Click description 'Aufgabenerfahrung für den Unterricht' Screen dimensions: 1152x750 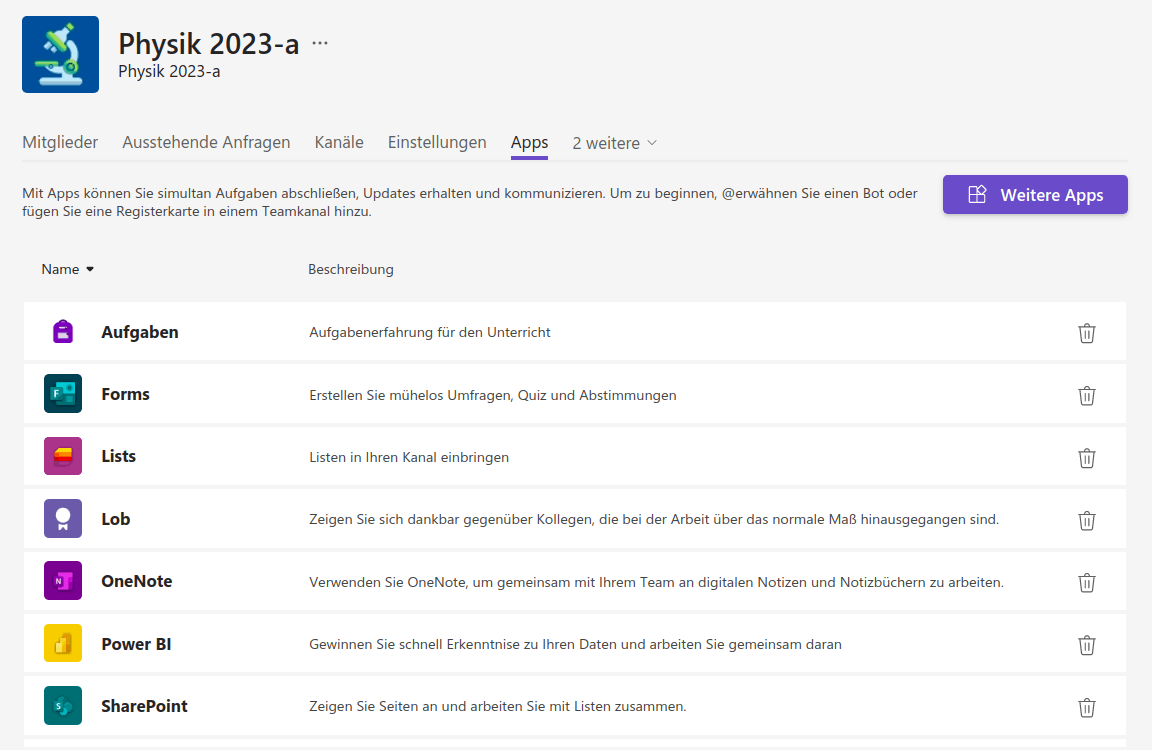pyautogui.click(x=430, y=332)
